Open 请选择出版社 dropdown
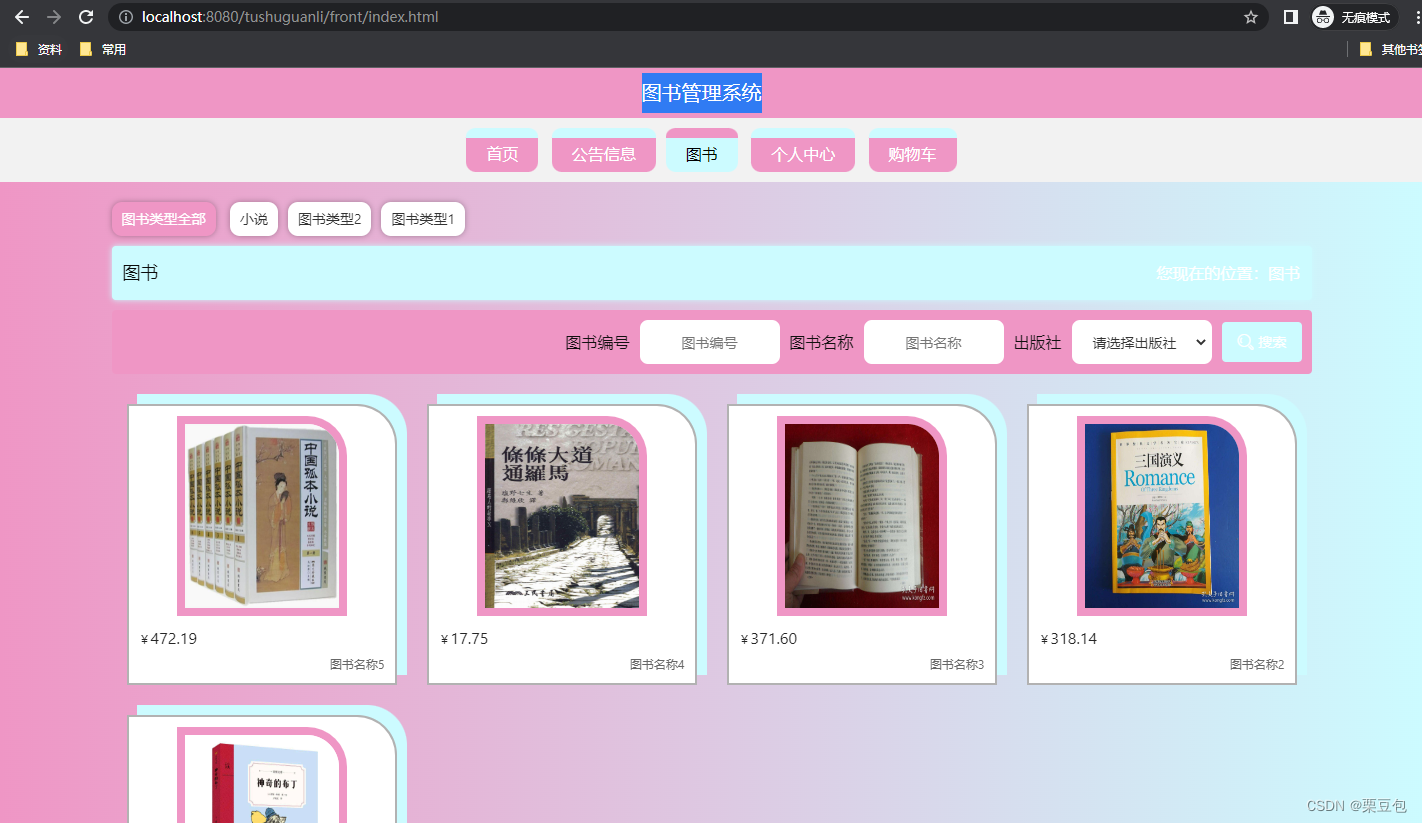This screenshot has height=823, width=1422. [1142, 342]
